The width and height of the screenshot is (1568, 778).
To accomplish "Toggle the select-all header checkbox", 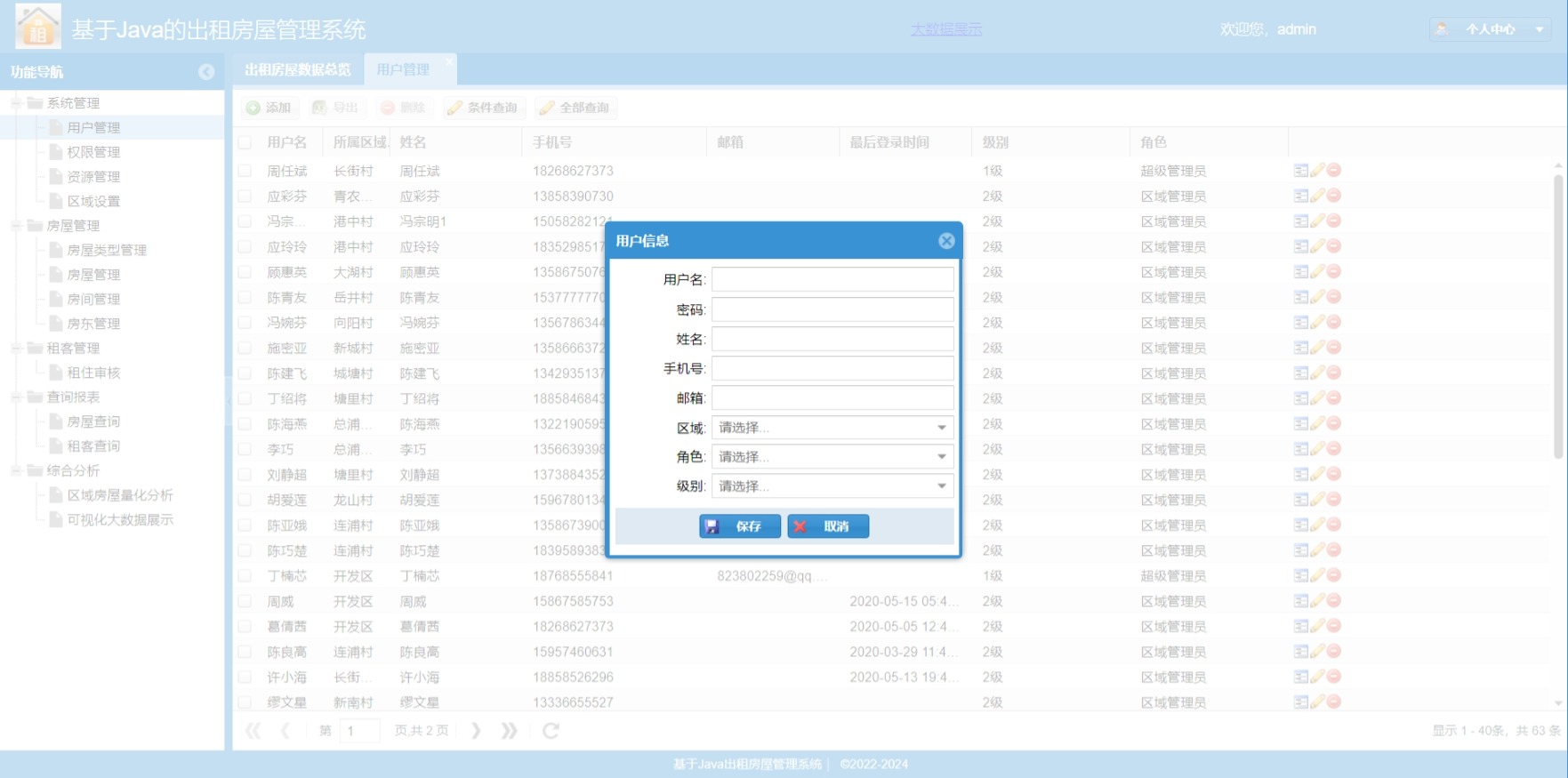I will click(245, 142).
